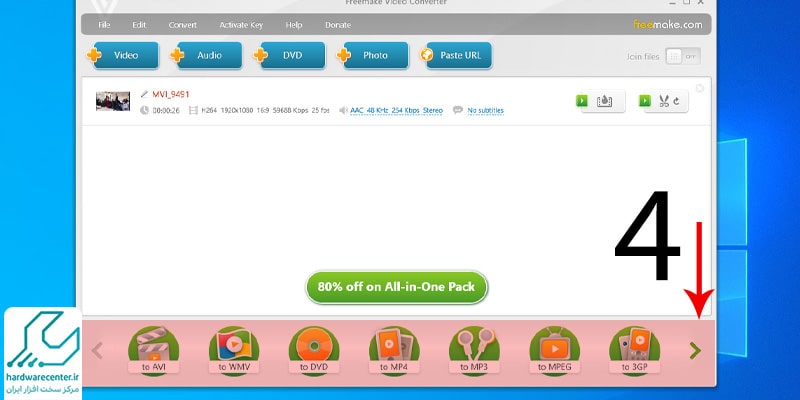Remove MVI_9491 with the X icon
This screenshot has height=400, width=800.
coord(699,88)
